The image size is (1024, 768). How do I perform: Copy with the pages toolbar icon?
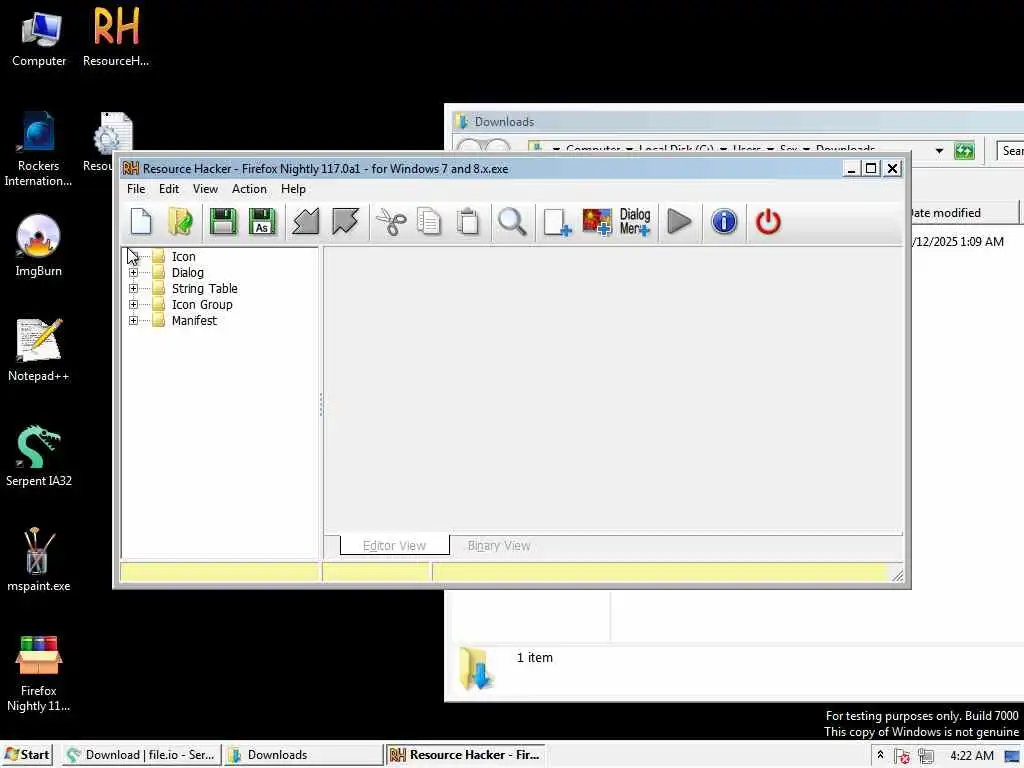click(429, 222)
